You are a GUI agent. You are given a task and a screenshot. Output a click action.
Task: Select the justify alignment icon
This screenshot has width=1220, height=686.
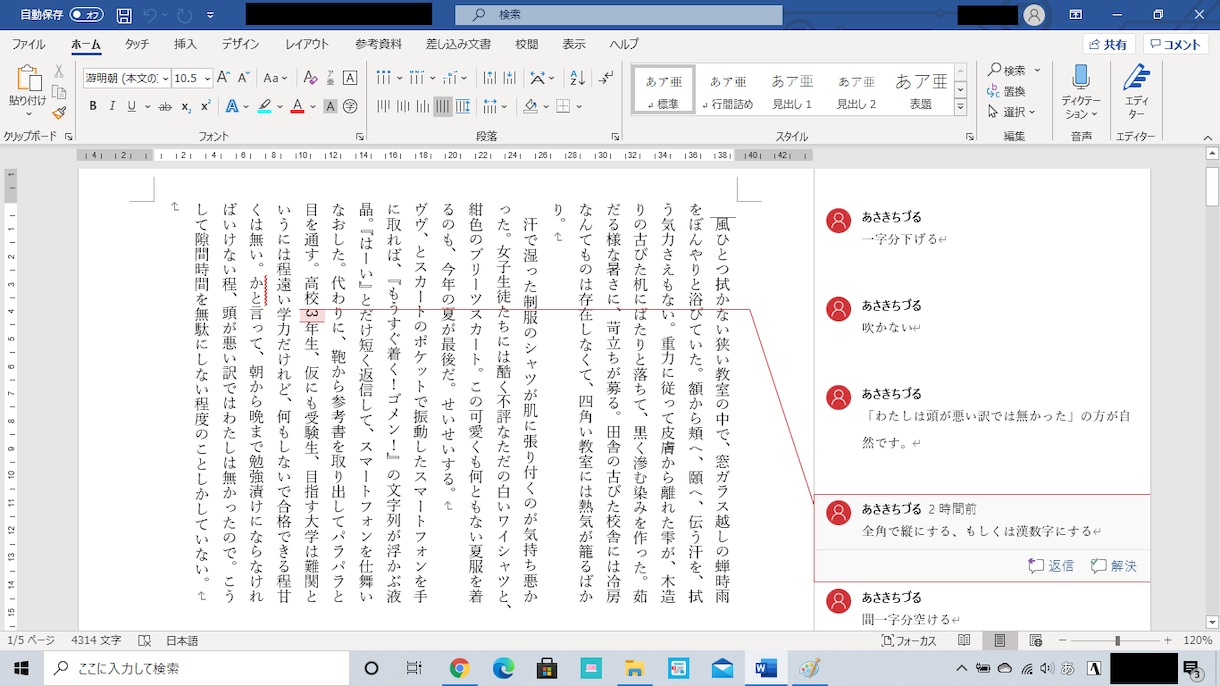(x=442, y=106)
